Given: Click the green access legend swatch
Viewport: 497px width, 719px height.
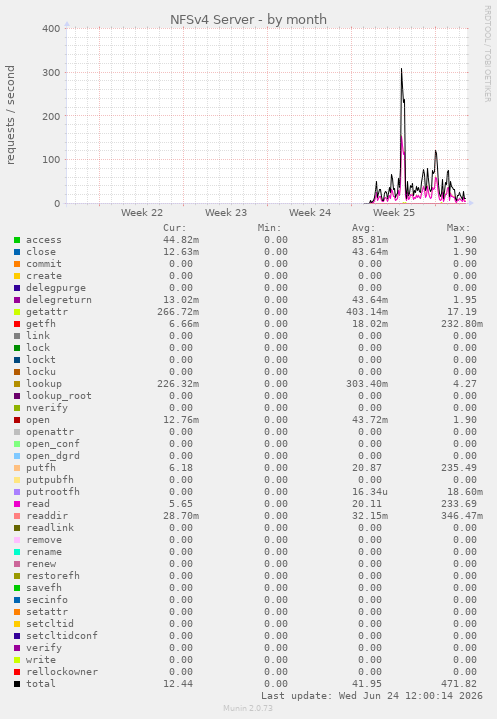Looking at the screenshot, I should (17, 240).
